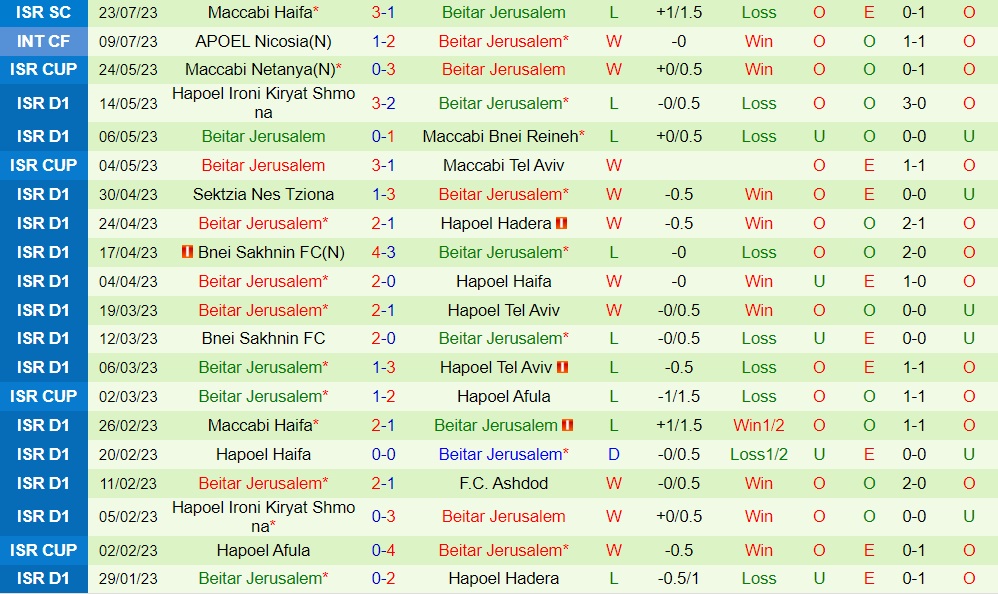998x594 pixels.
Task: Click the Win1/2 handicap result
Action: click(759, 426)
